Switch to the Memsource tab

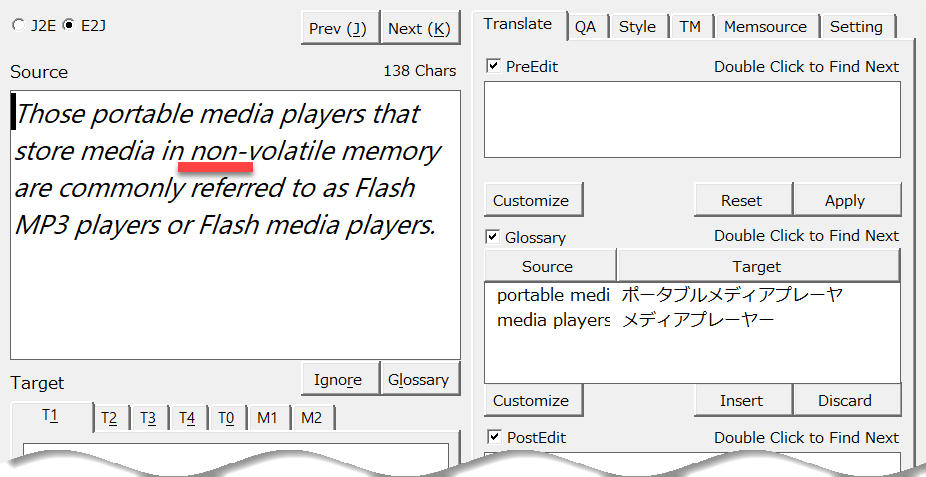coord(767,27)
